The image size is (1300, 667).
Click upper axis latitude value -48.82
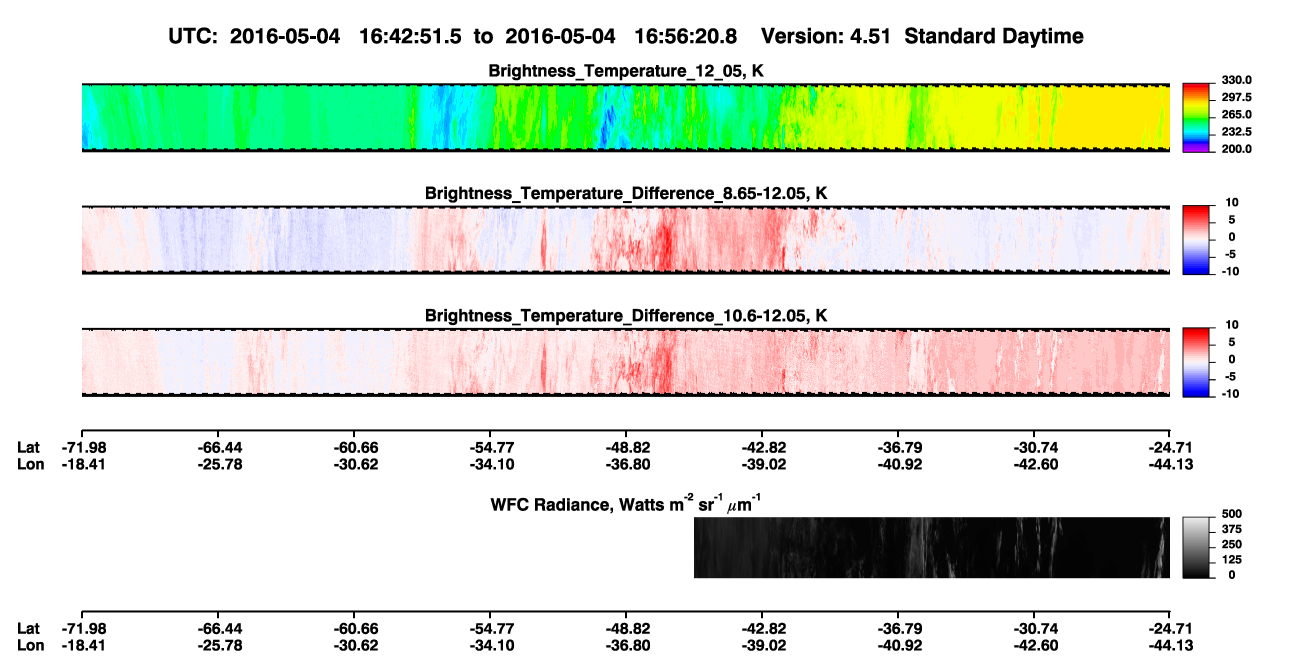click(626, 447)
